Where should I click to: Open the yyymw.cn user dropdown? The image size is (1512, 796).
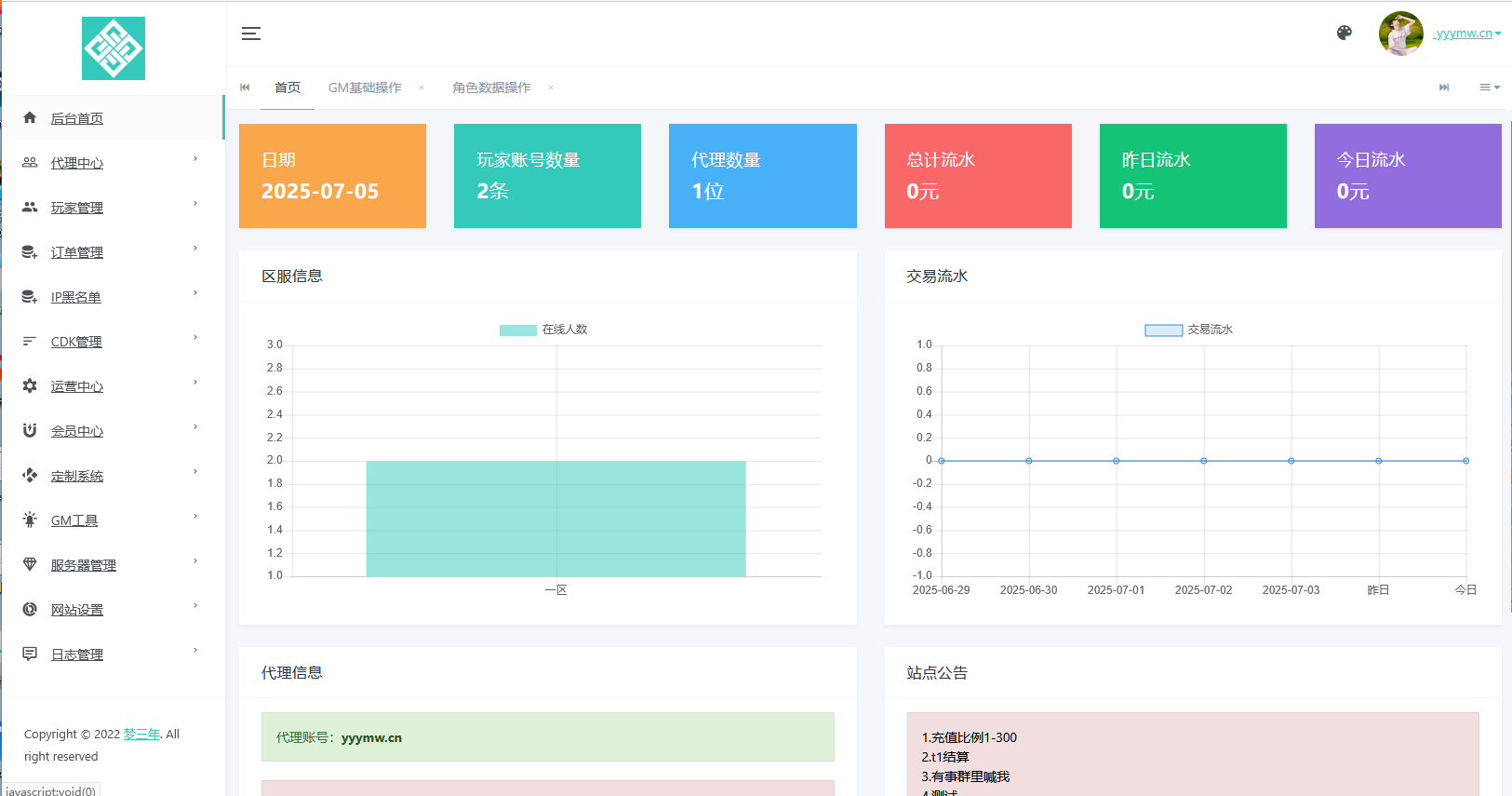(x=1467, y=34)
